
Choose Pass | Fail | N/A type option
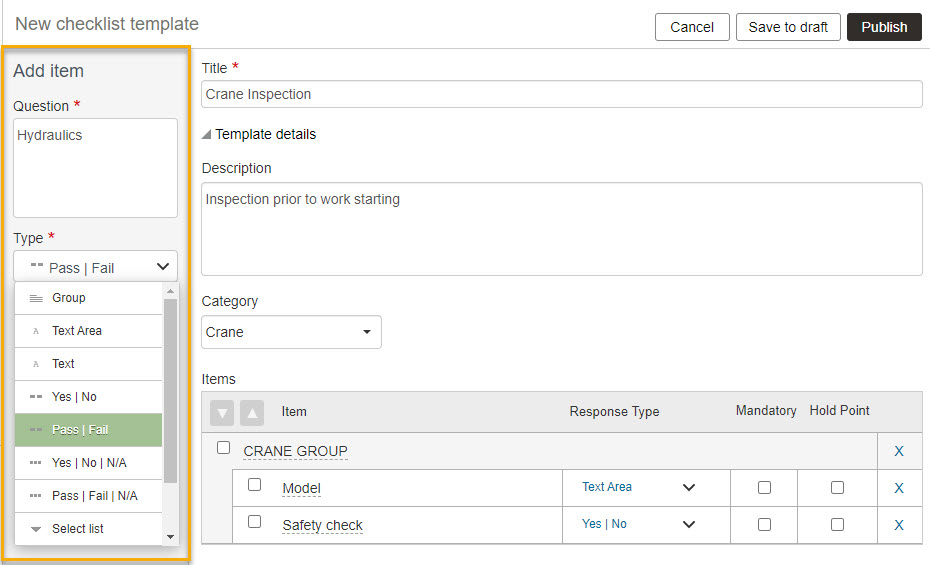click(x=88, y=496)
